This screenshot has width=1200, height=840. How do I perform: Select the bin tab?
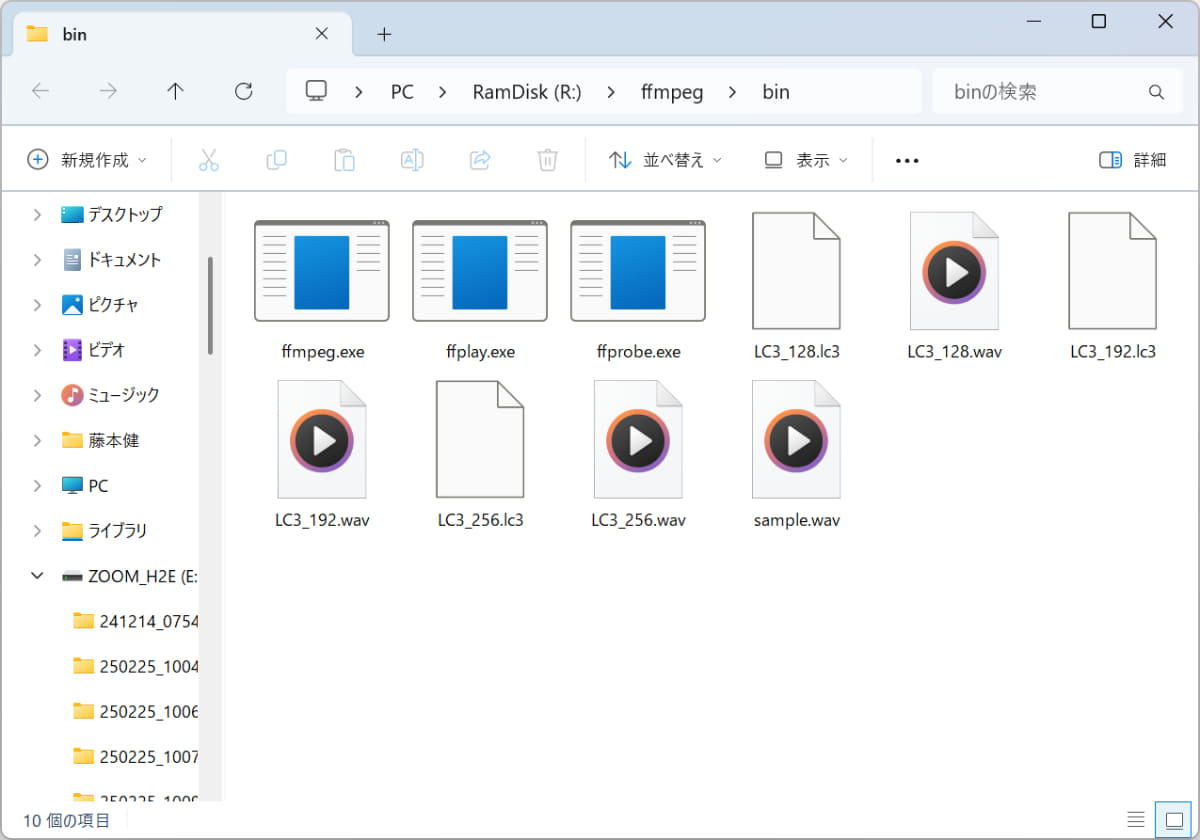point(183,34)
